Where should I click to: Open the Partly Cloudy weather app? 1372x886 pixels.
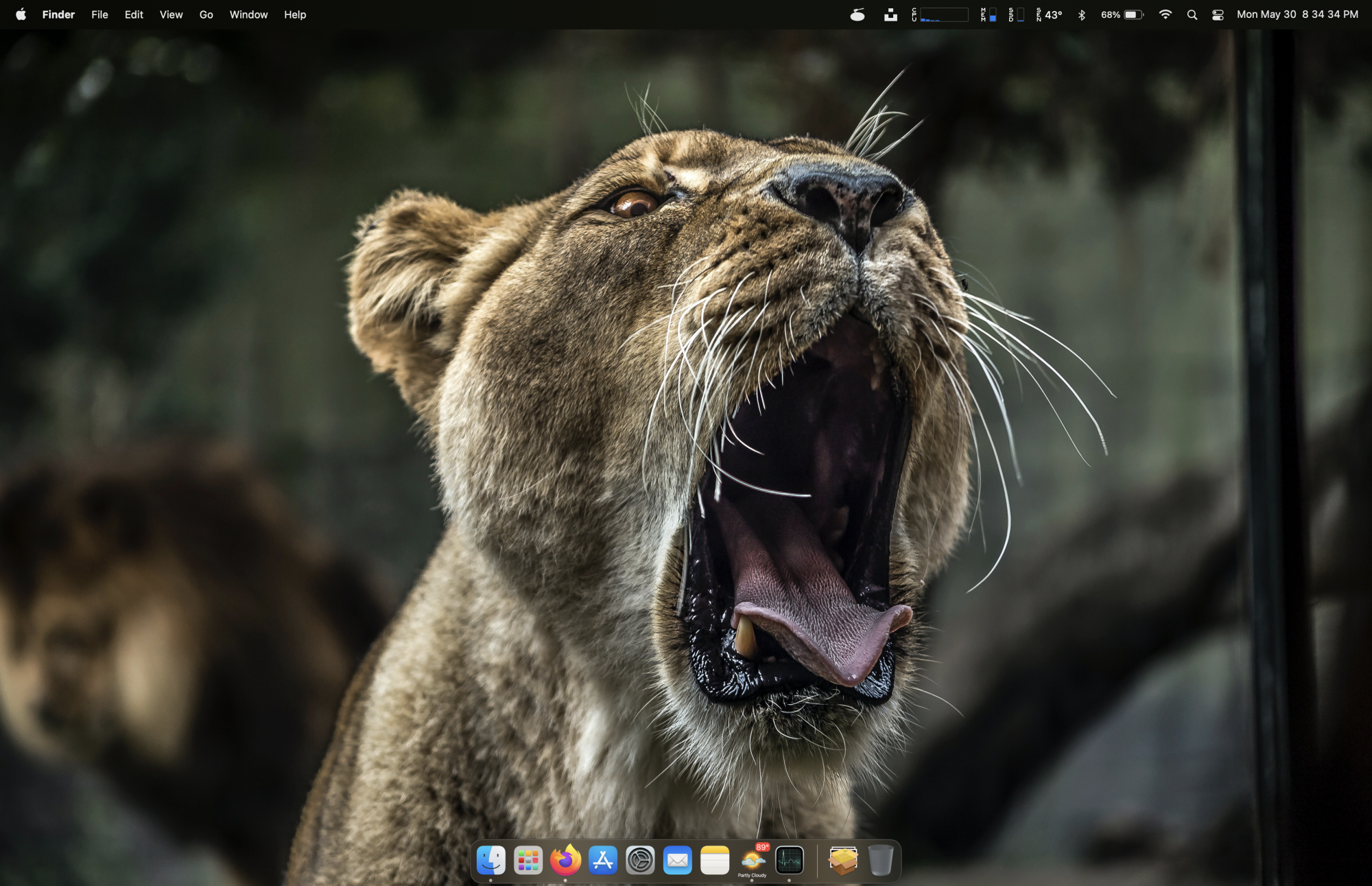pos(753,860)
